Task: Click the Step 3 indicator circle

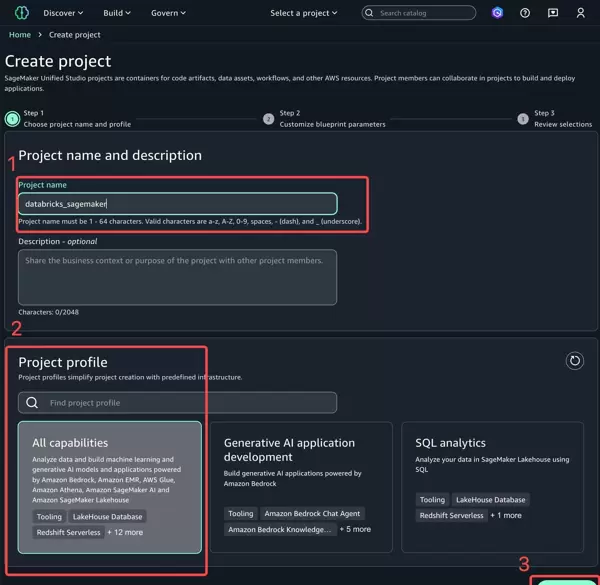Action: (523, 118)
